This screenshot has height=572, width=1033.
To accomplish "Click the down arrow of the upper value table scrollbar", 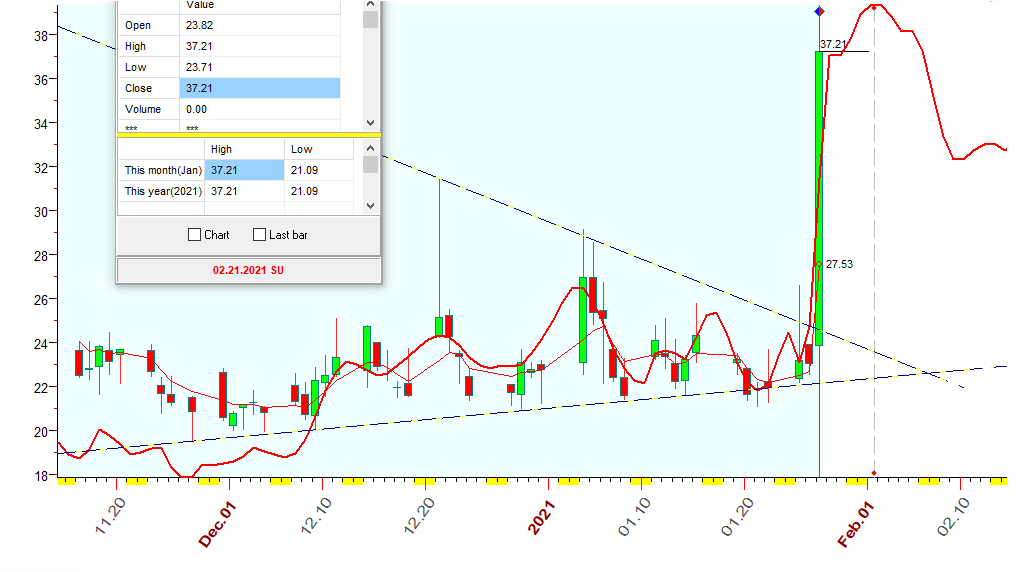I will point(370,123).
